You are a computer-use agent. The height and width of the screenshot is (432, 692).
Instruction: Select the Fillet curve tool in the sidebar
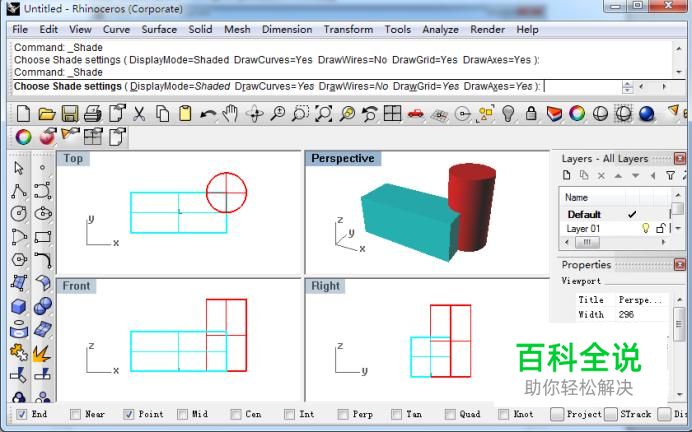pyautogui.click(x=43, y=260)
